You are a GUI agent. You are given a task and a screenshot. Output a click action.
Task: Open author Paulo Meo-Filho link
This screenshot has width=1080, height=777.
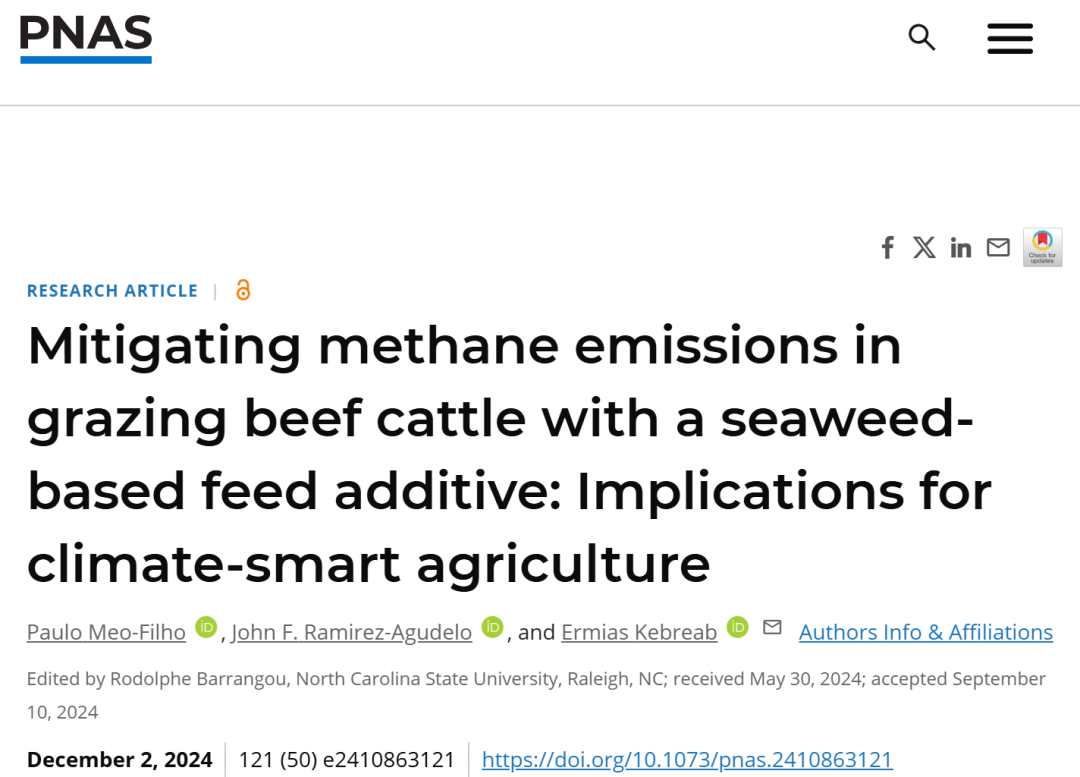106,632
